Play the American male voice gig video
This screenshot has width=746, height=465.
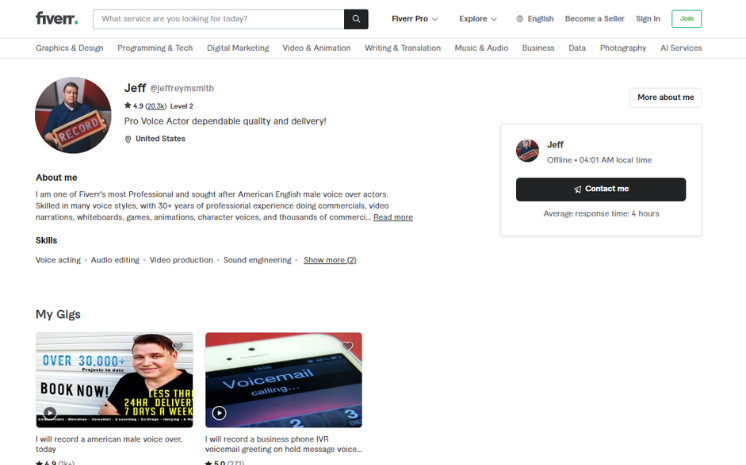[49, 413]
